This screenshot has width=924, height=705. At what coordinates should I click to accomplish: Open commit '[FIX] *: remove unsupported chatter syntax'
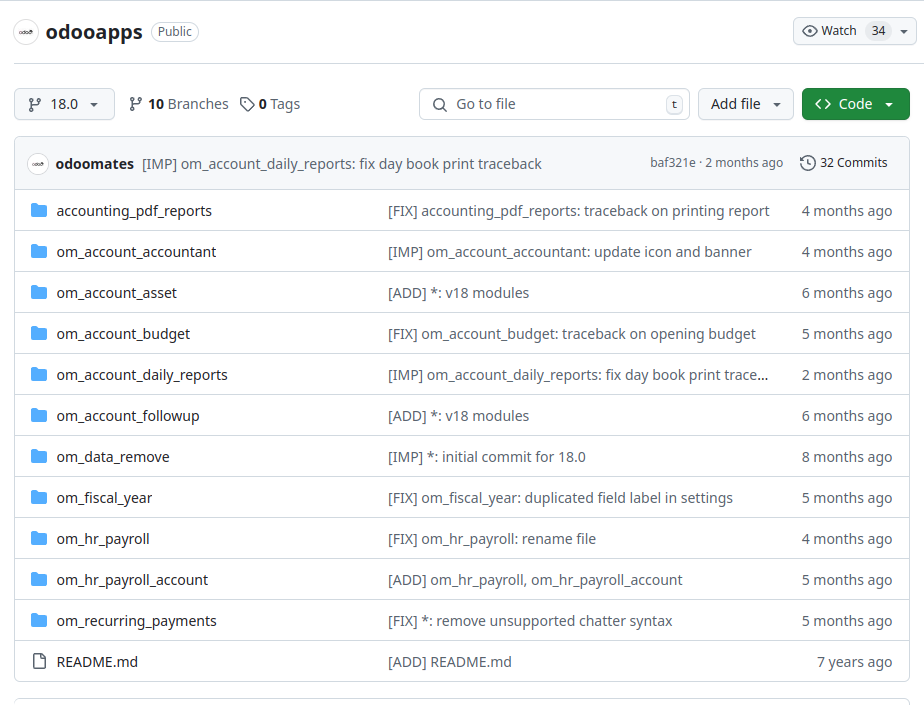click(530, 621)
